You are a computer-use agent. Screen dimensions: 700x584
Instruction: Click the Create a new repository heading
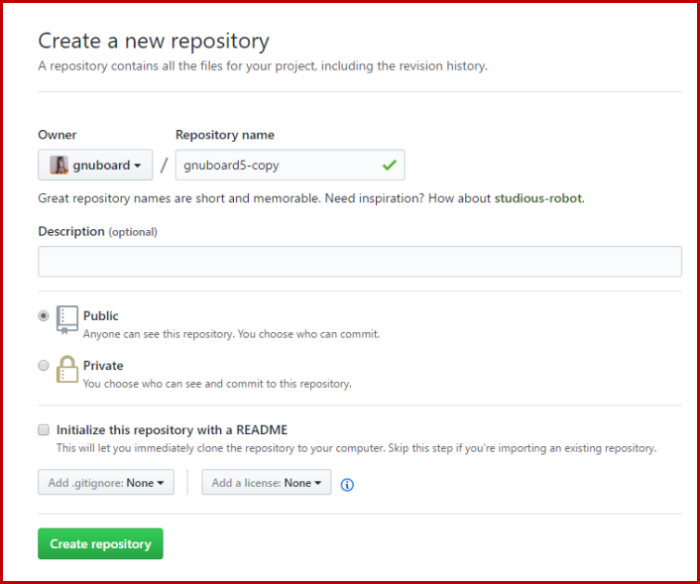(x=154, y=41)
